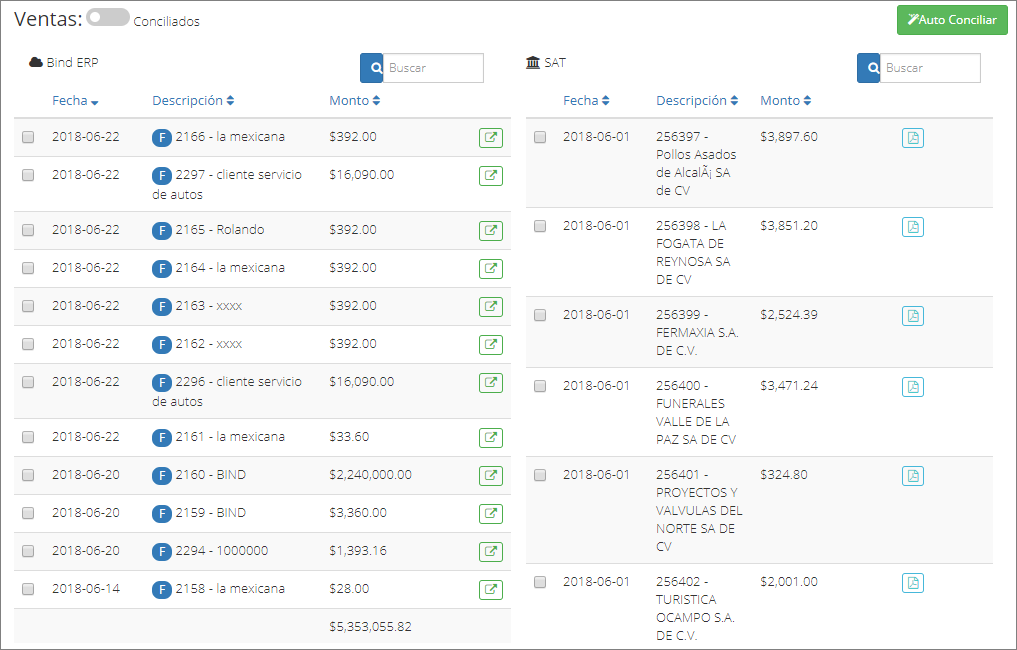Open invoice 2163 xxxx external link icon
The image size is (1017, 650).
point(490,306)
